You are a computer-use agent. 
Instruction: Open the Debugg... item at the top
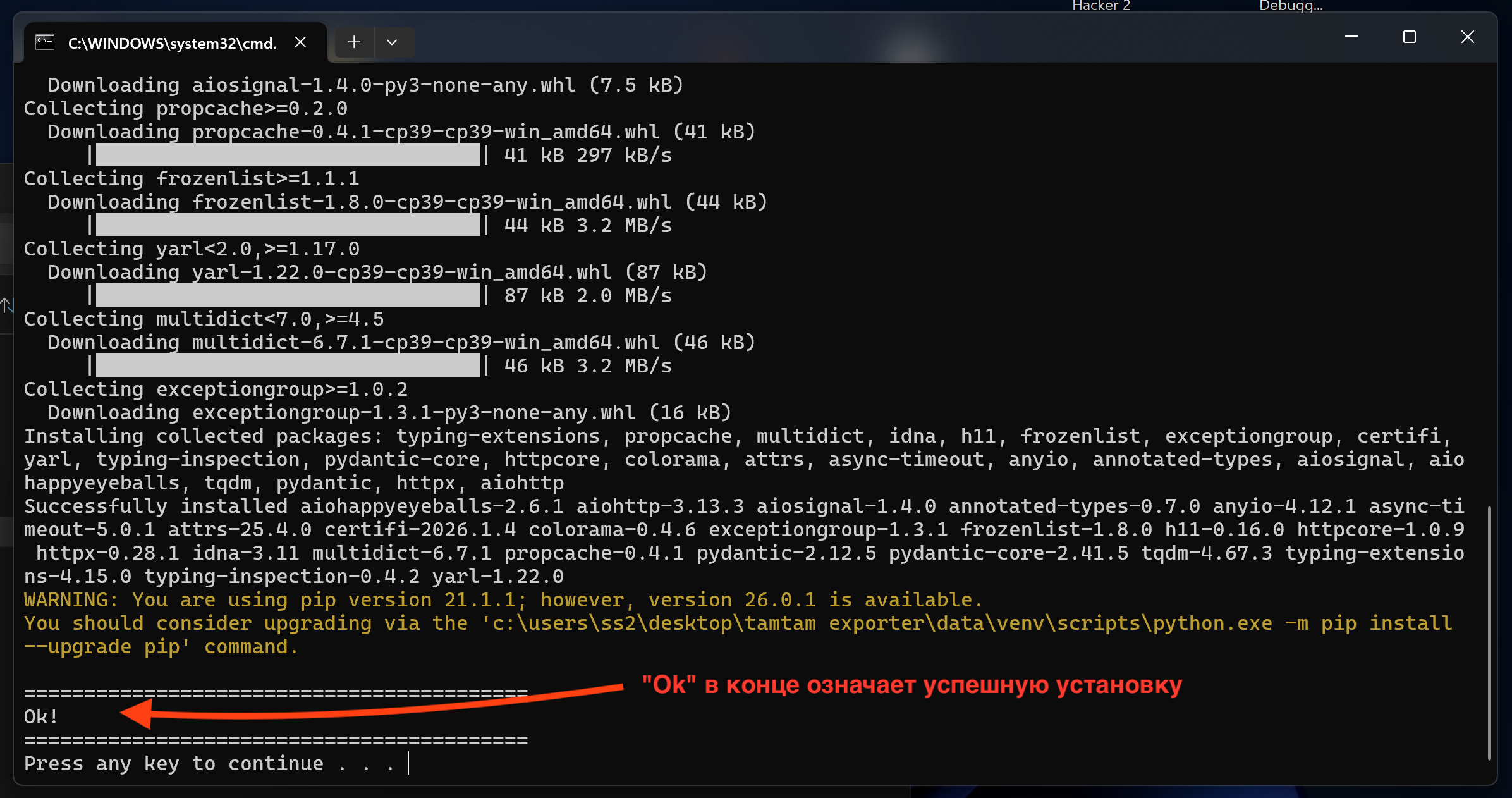pyautogui.click(x=1290, y=6)
